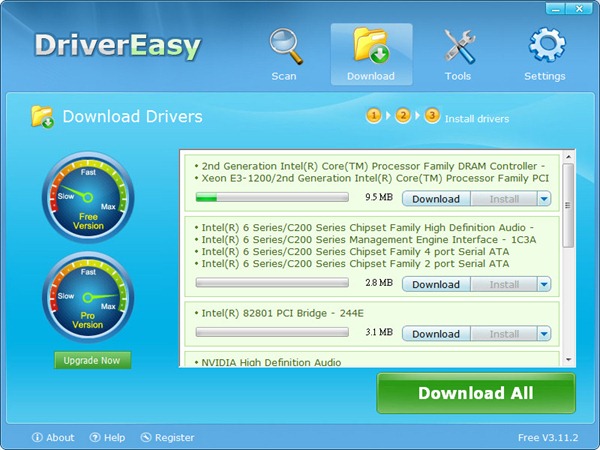
Task: Open the About link
Action: (x=60, y=437)
